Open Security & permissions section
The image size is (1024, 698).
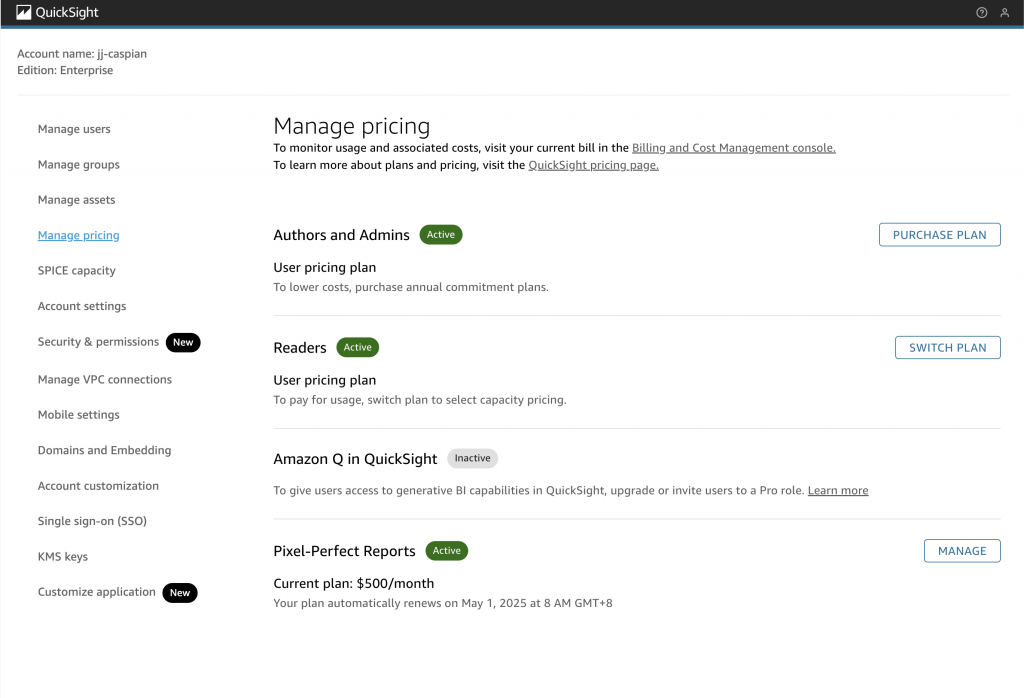click(x=98, y=342)
